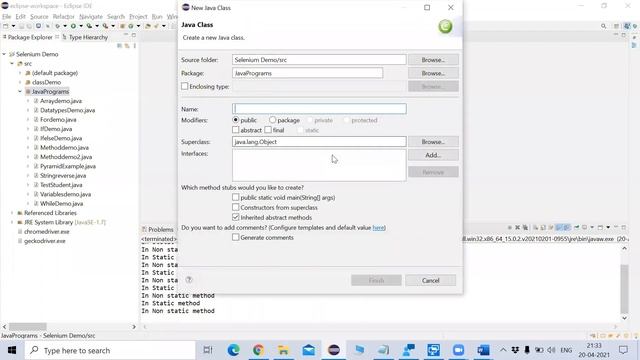Click Browse next to Superclass field
The height and width of the screenshot is (360, 640).
click(x=433, y=142)
